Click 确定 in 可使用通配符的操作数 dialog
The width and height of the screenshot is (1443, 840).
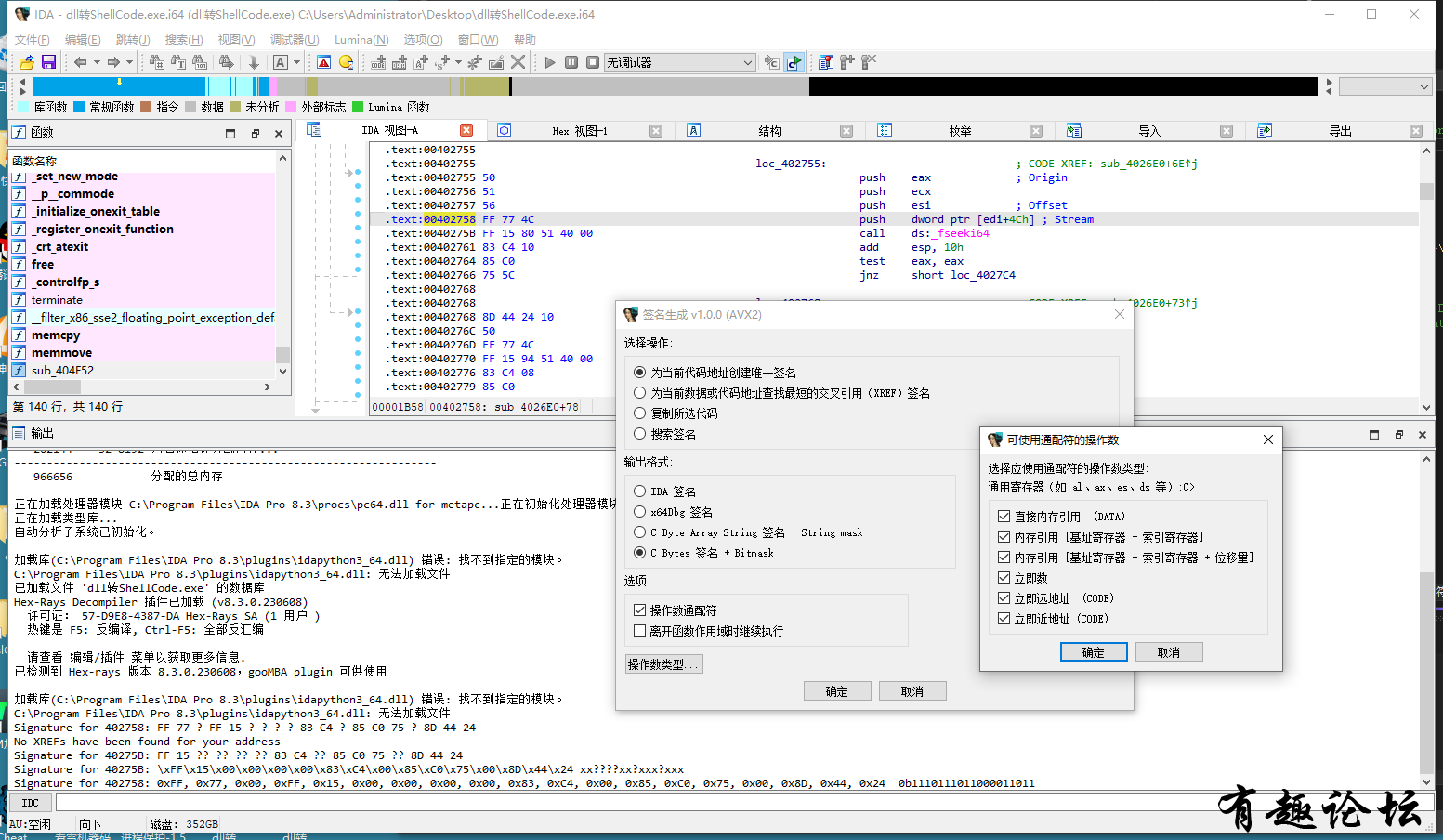(1094, 652)
